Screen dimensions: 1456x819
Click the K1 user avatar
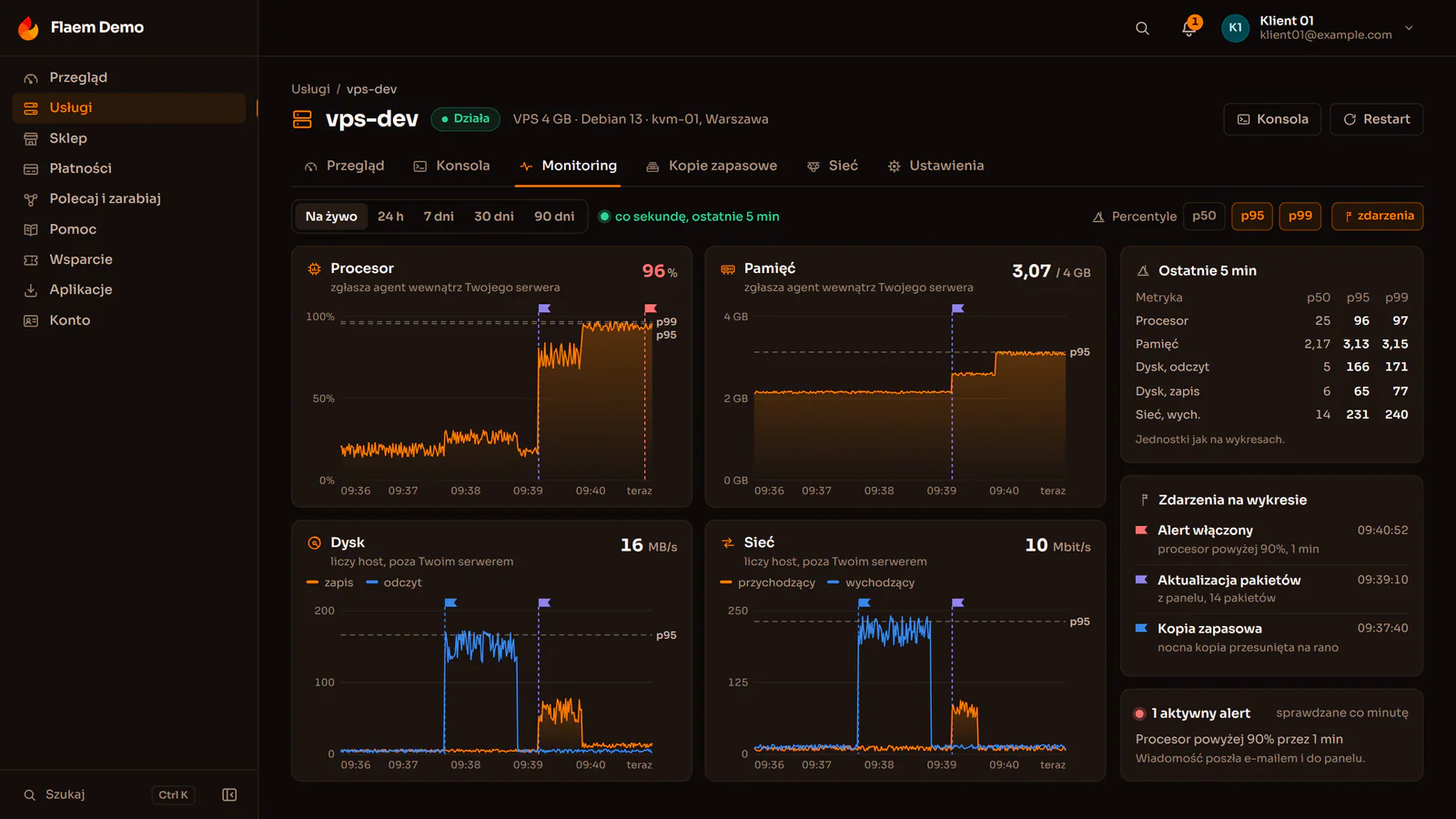coord(1235,28)
